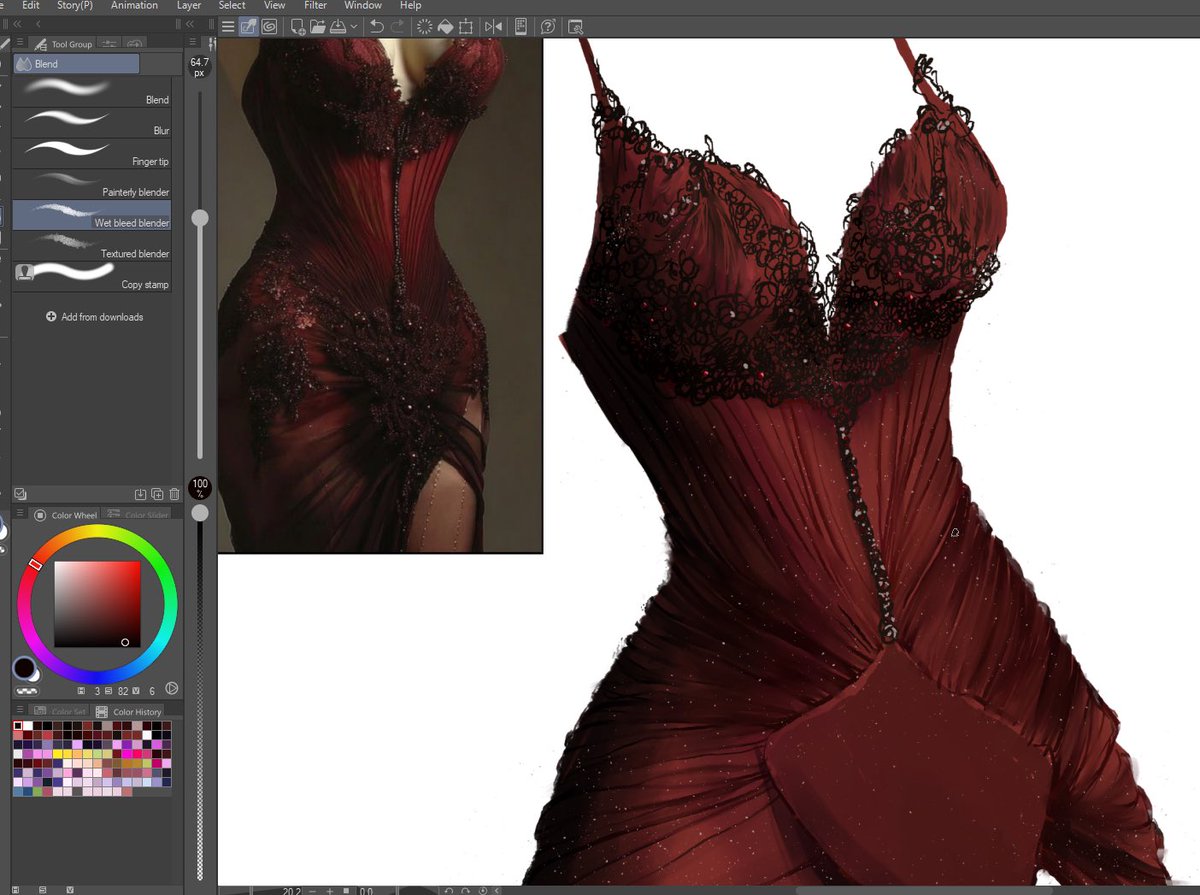Click the Clear (dotted circle) icon
Image resolution: width=1200 pixels, height=895 pixels.
point(425,27)
